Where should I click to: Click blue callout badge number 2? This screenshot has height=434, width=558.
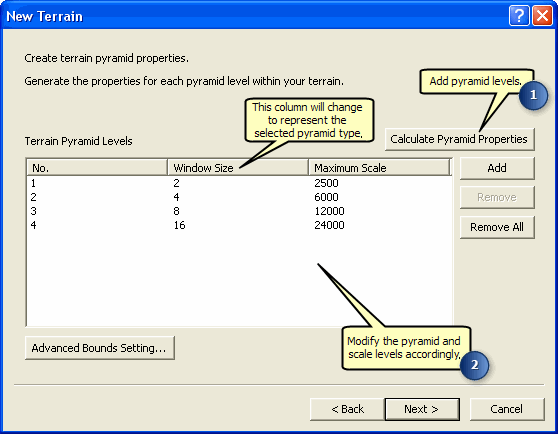(474, 365)
